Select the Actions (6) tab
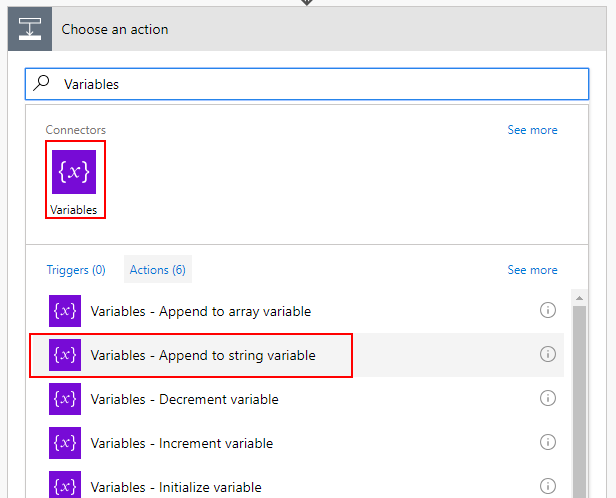This screenshot has width=616, height=498. [157, 270]
